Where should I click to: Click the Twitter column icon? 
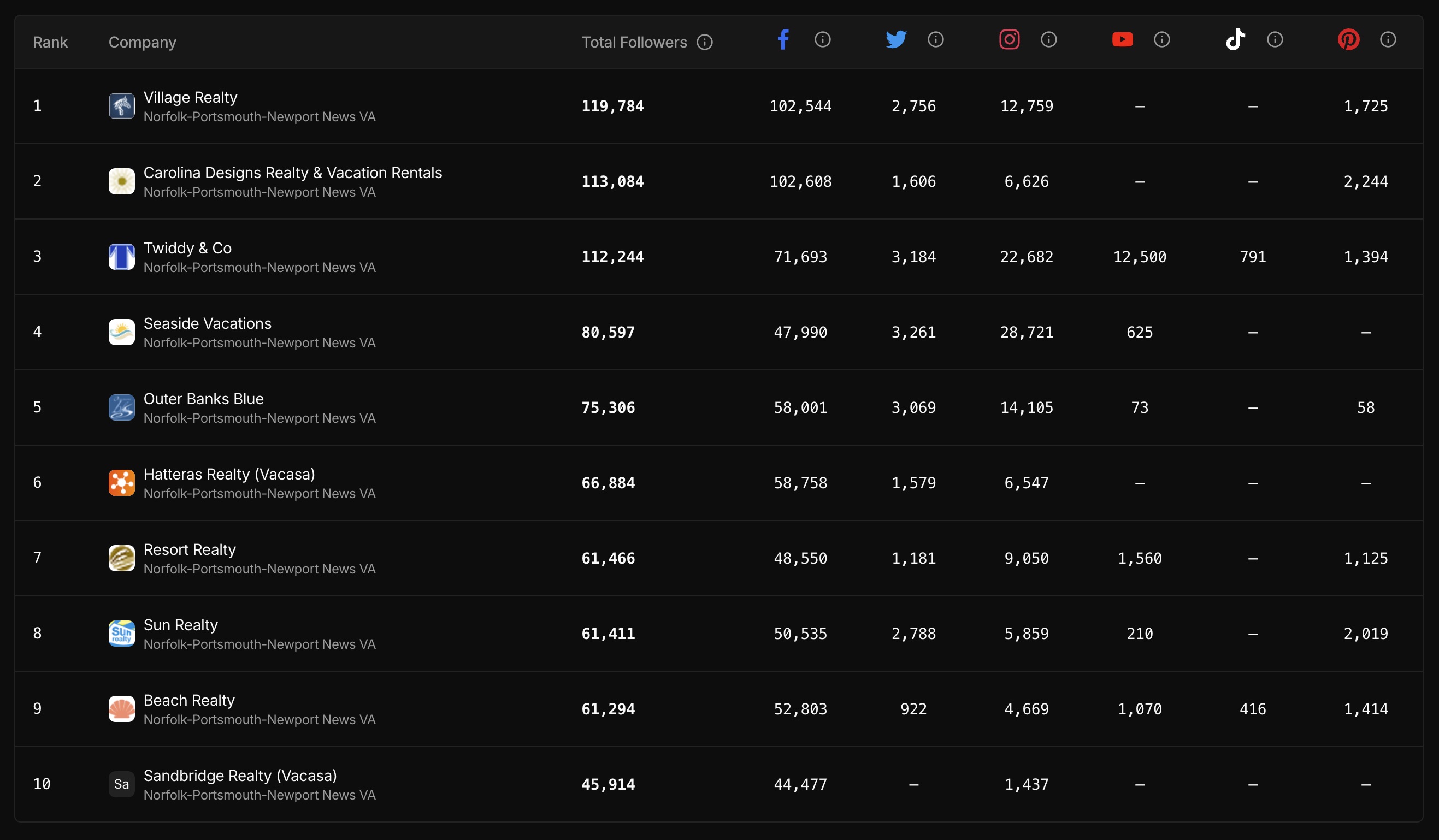[896, 39]
